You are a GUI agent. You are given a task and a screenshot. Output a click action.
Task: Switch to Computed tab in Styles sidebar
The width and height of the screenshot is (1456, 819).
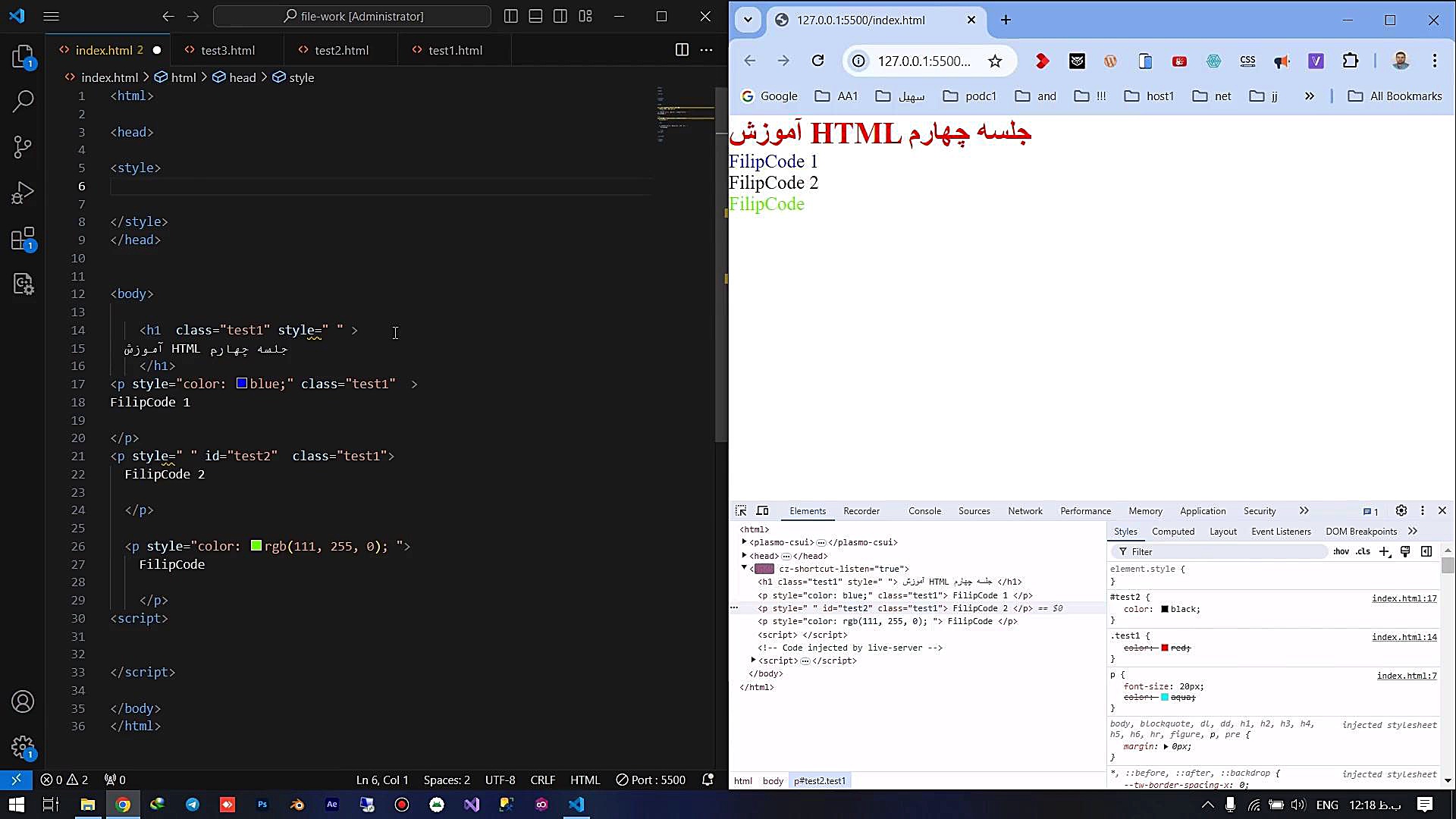[1173, 532]
